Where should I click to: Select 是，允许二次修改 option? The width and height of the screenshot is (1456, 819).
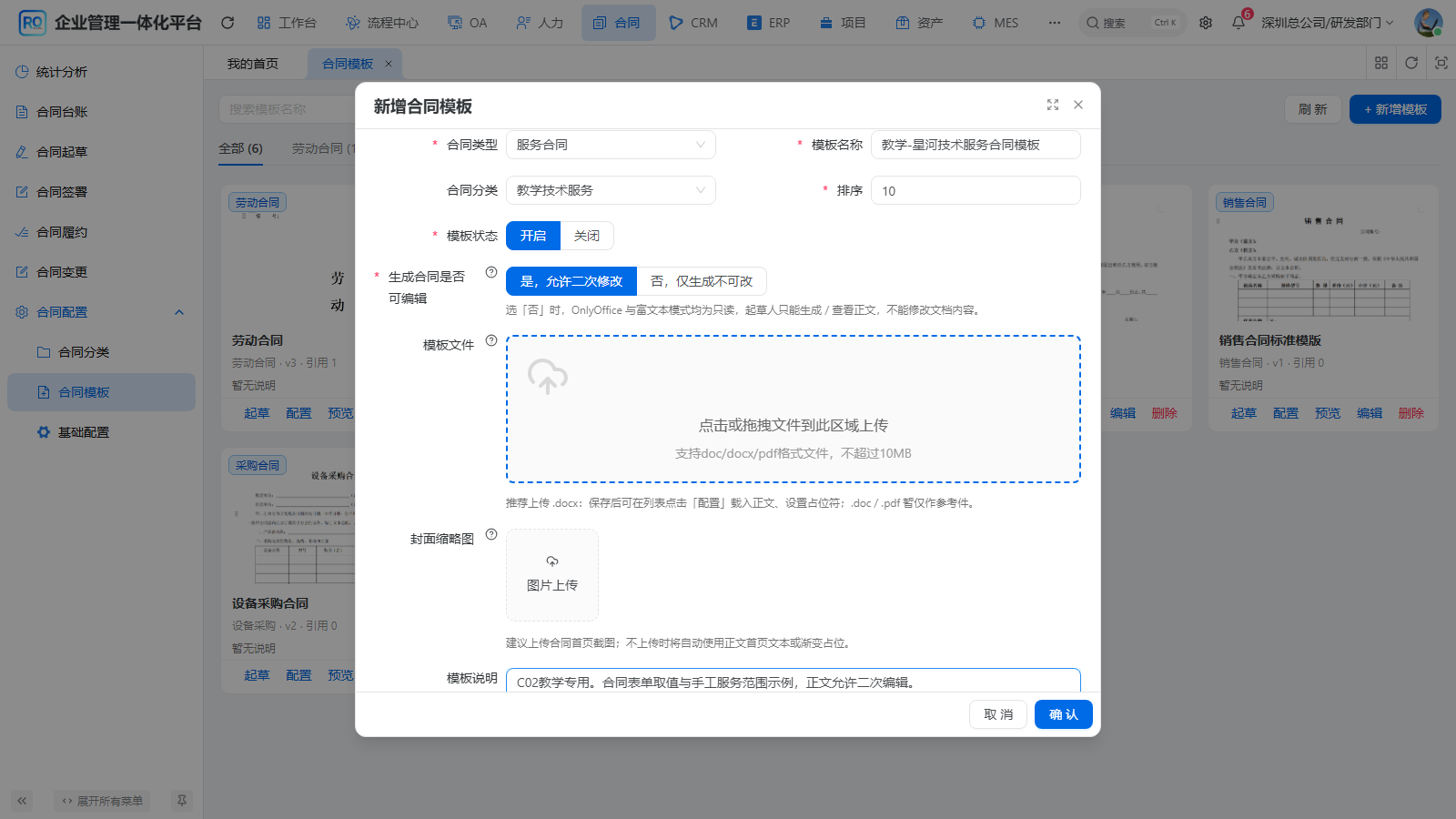click(571, 281)
